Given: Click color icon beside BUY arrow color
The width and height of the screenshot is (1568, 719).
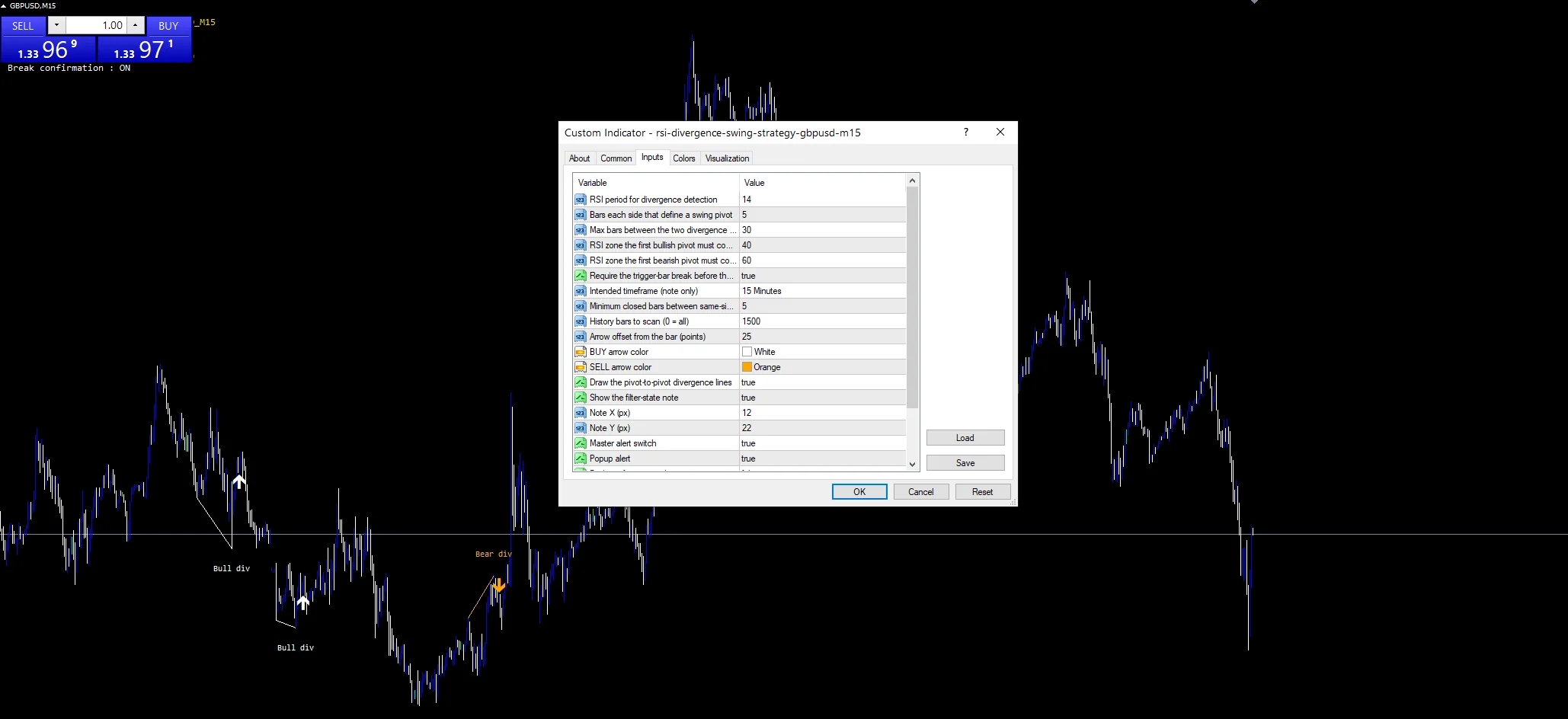Looking at the screenshot, I should 580,352.
